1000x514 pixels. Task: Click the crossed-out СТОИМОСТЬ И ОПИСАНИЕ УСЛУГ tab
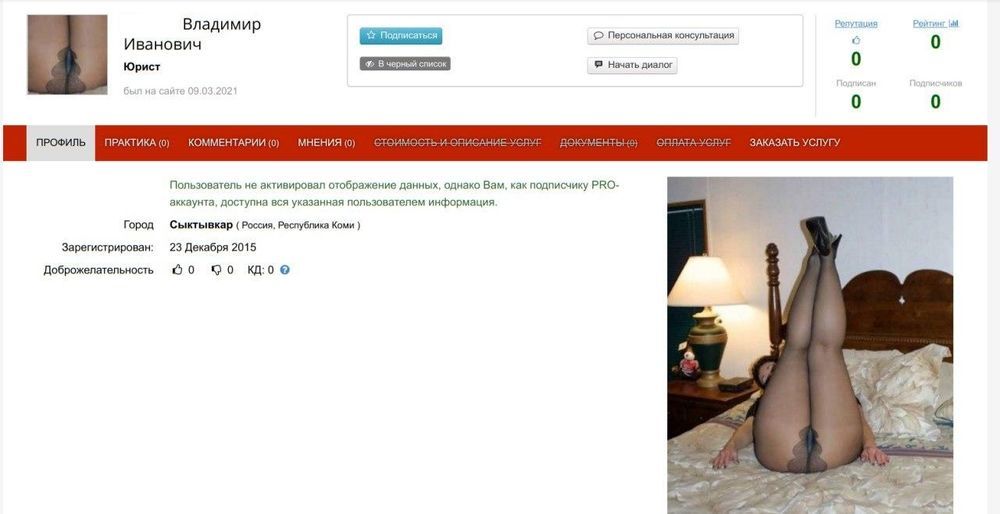(x=457, y=143)
